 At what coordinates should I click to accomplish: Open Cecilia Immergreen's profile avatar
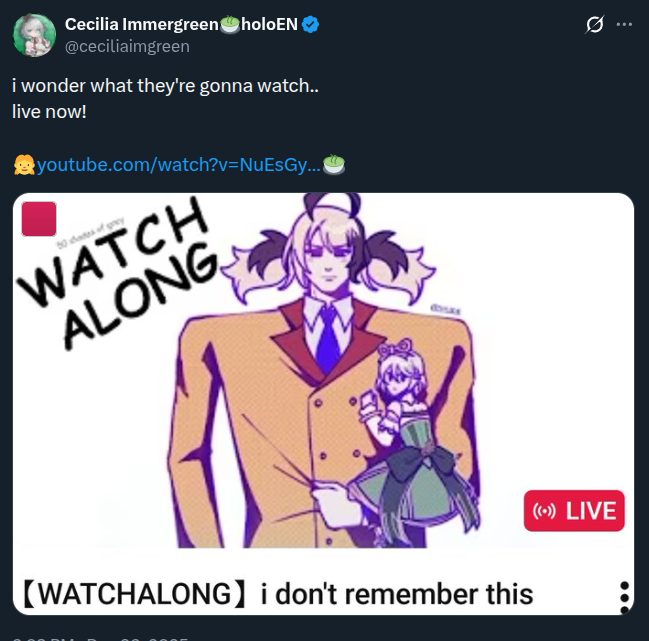click(x=34, y=35)
